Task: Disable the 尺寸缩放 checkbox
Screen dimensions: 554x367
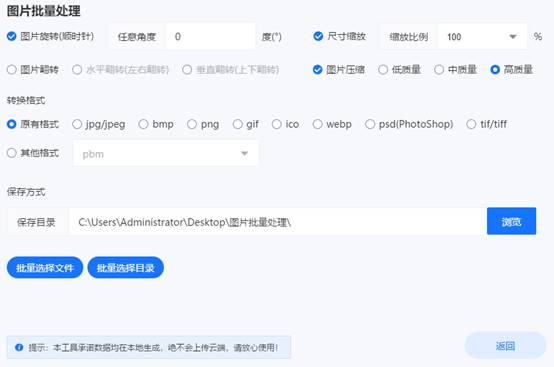Action: coord(318,36)
